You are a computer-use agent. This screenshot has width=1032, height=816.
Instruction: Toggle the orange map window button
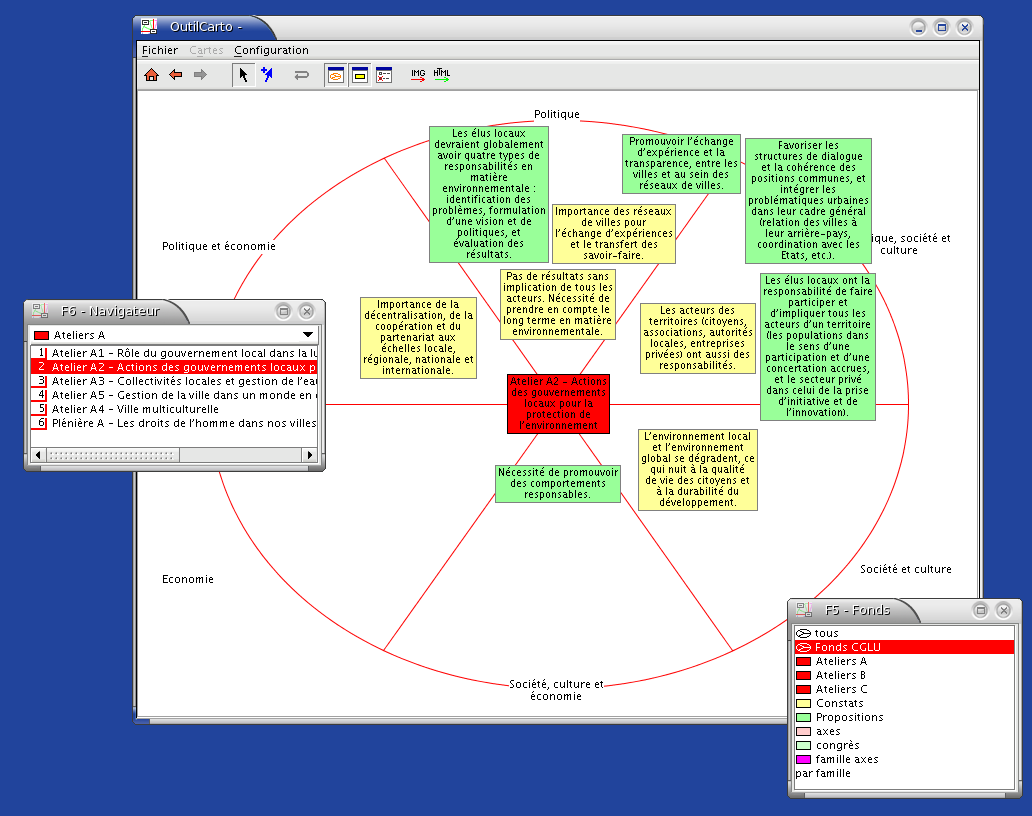[x=336, y=75]
